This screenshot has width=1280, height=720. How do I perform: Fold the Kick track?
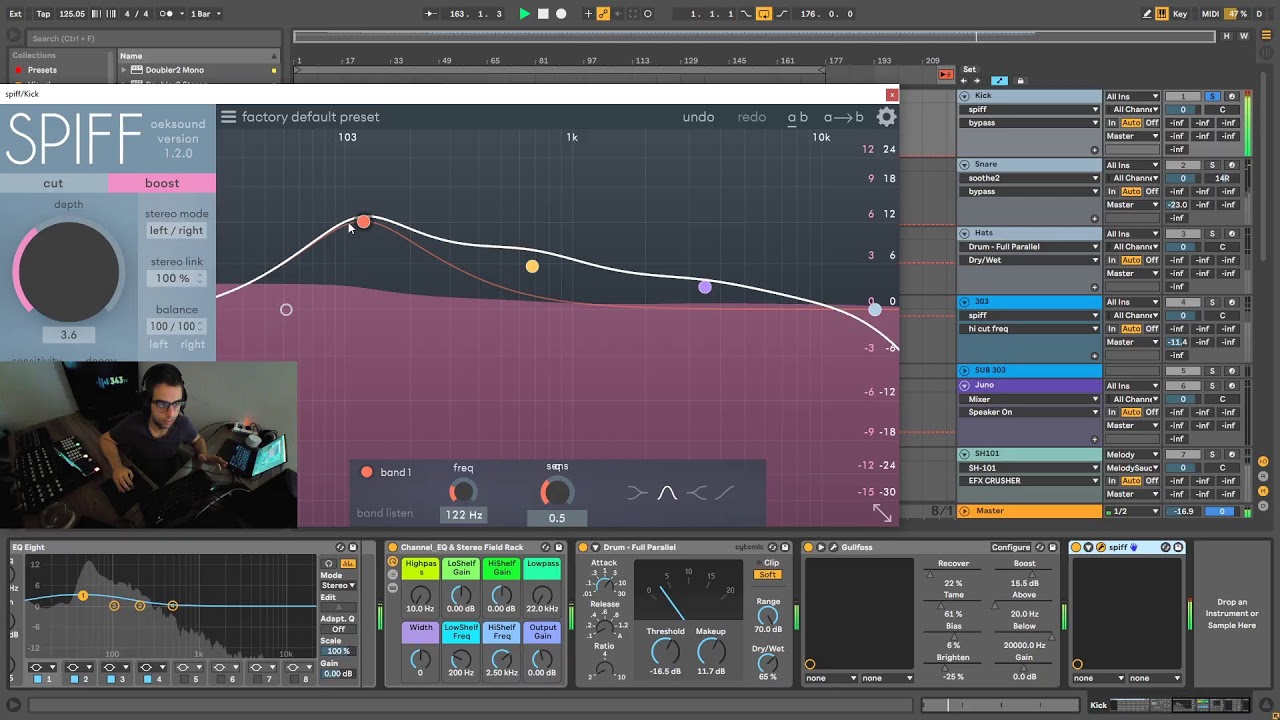tap(964, 96)
